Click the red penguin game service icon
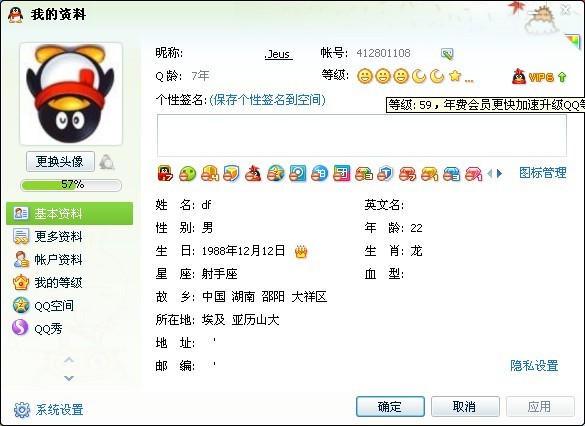585x426 pixels. click(x=253, y=174)
